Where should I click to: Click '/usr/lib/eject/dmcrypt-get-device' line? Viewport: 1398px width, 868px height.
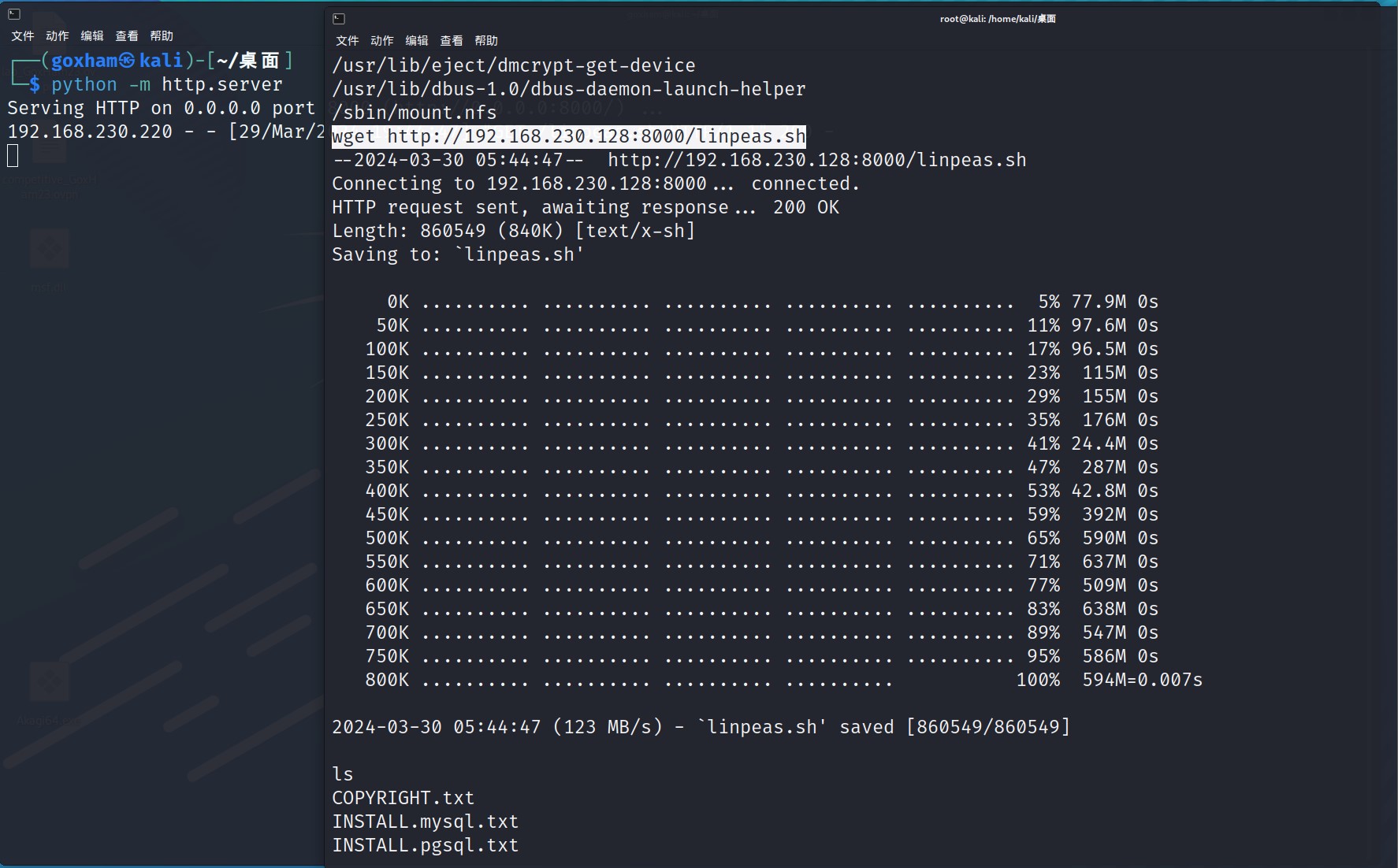[514, 65]
